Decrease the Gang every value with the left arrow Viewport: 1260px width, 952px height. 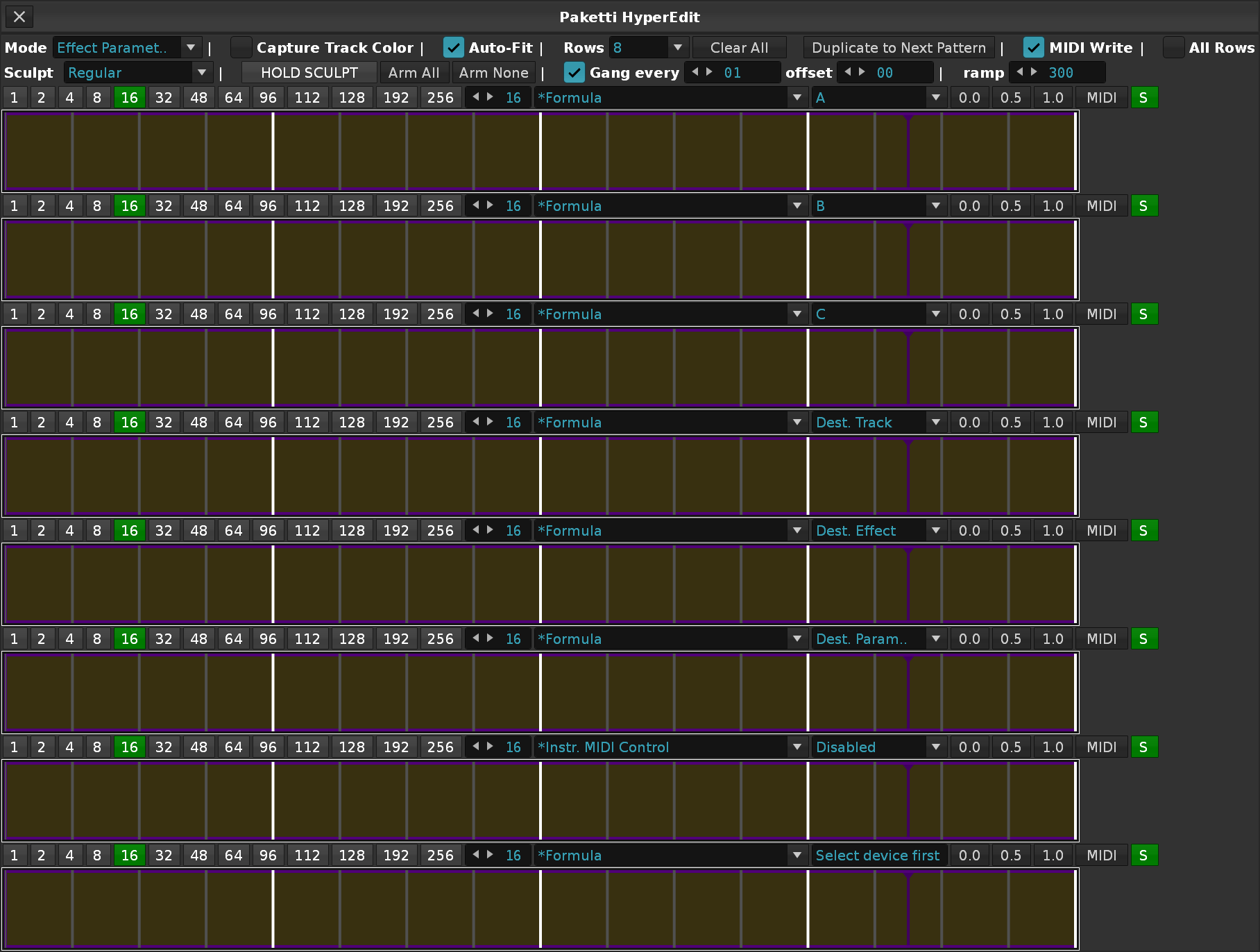pos(695,72)
